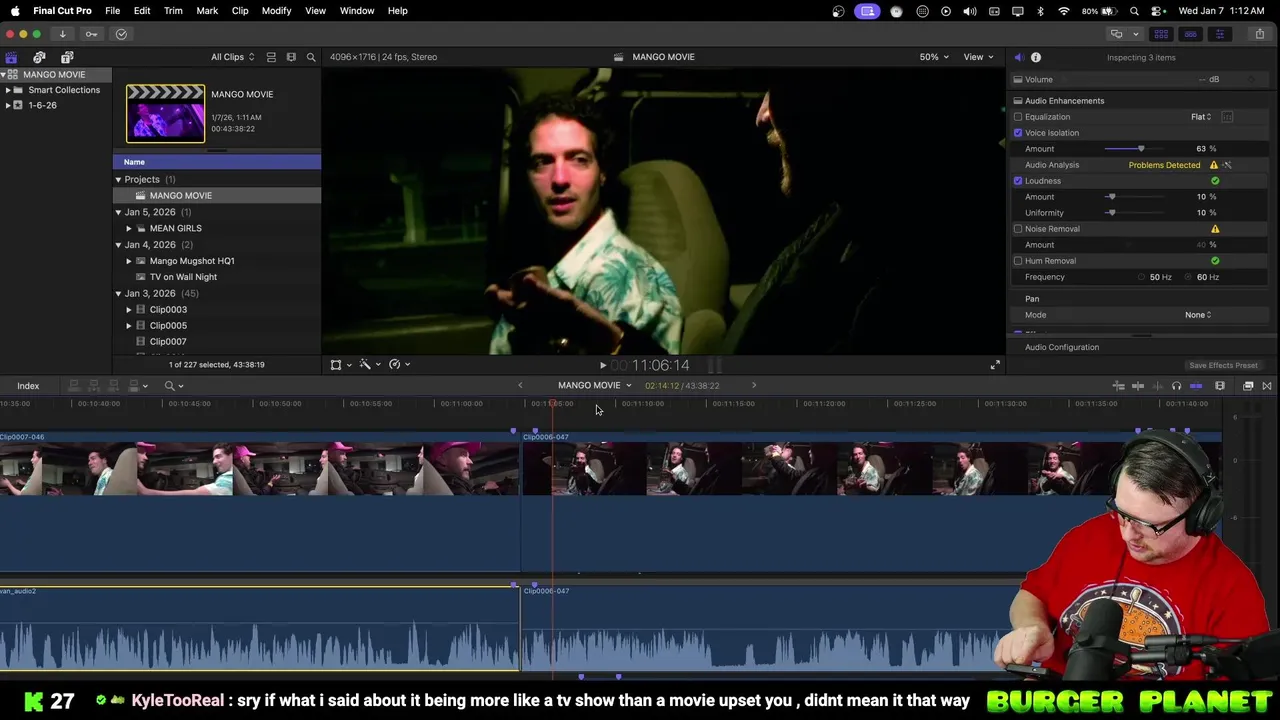Open the Modify menu

click(276, 11)
